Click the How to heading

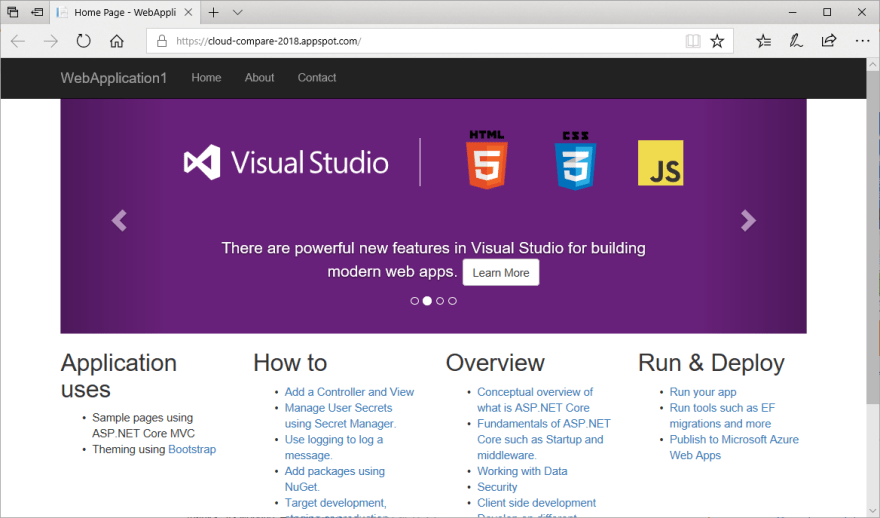click(x=290, y=363)
